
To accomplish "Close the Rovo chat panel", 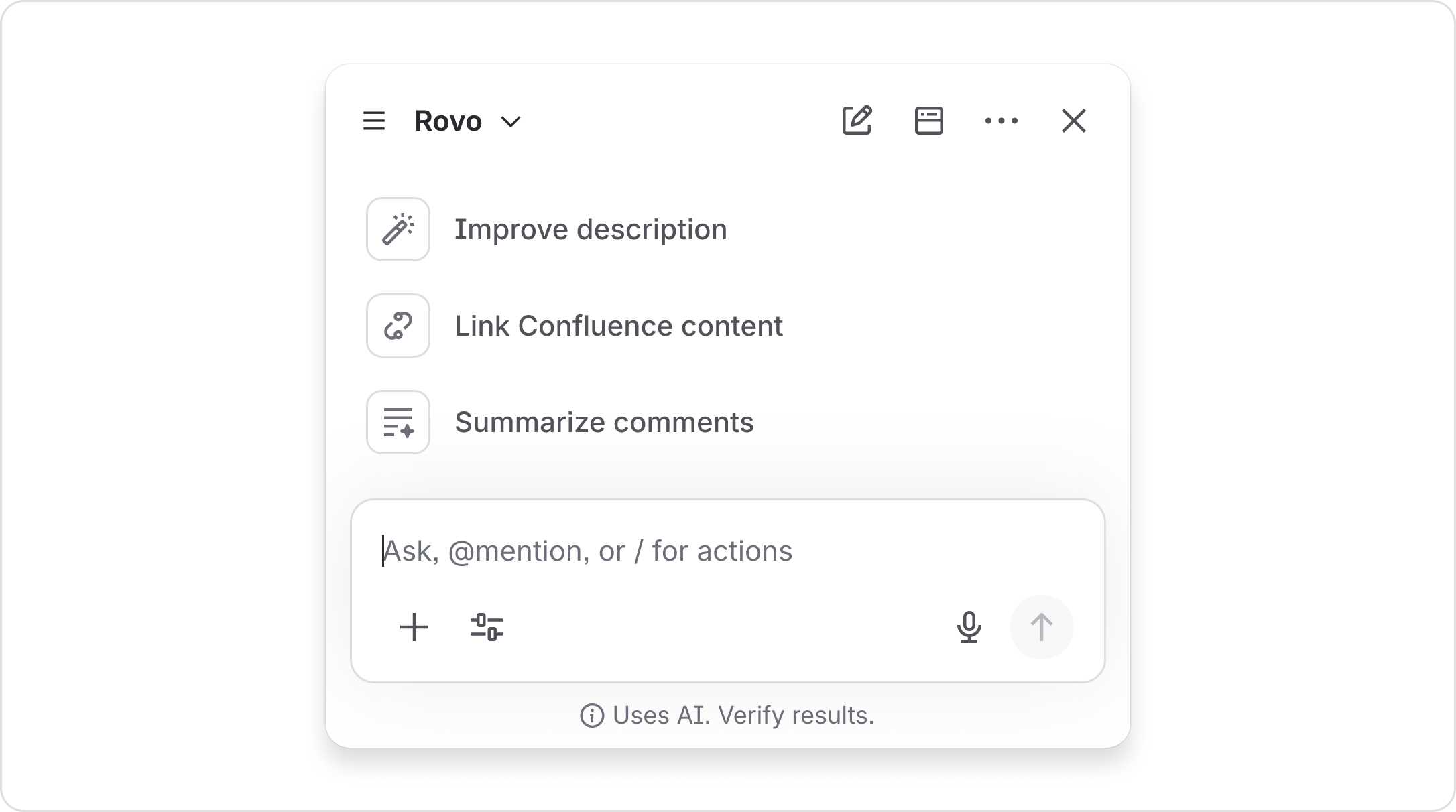I will pyautogui.click(x=1073, y=121).
